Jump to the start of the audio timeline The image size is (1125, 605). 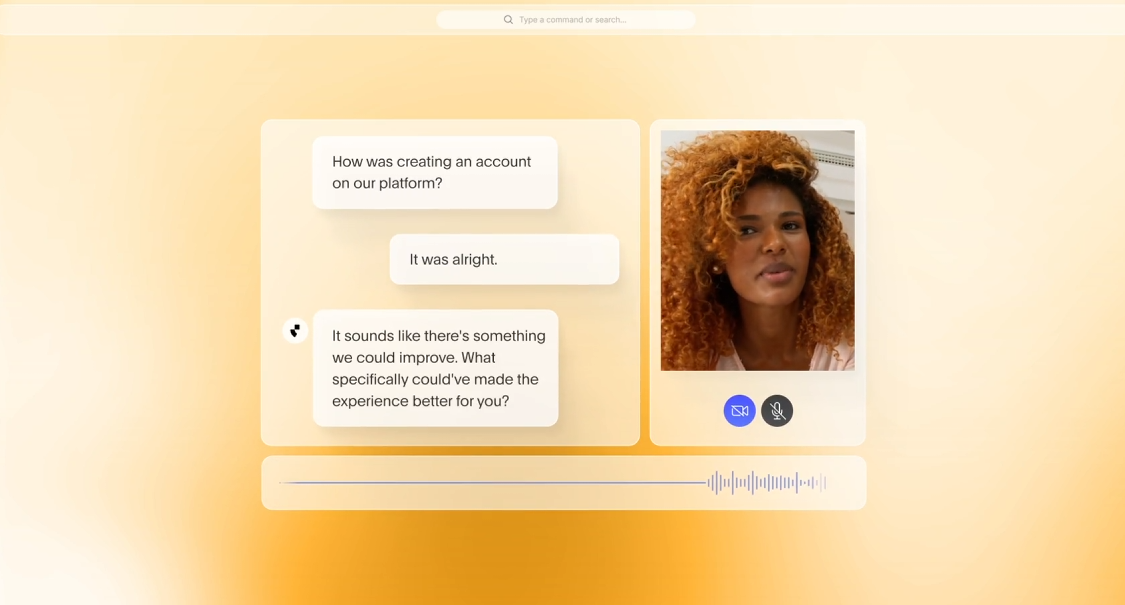(x=281, y=483)
